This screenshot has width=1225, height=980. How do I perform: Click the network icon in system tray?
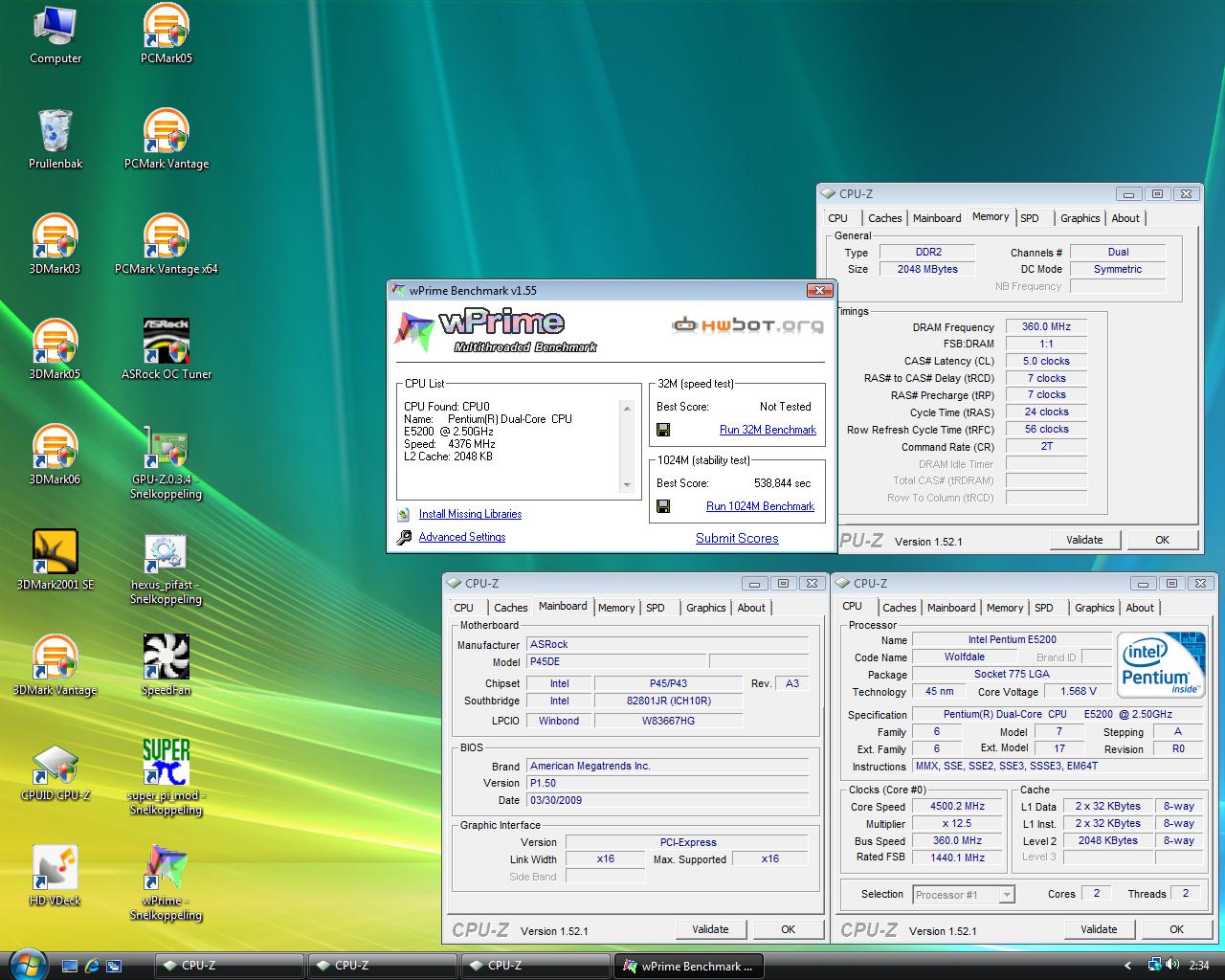tap(1154, 965)
